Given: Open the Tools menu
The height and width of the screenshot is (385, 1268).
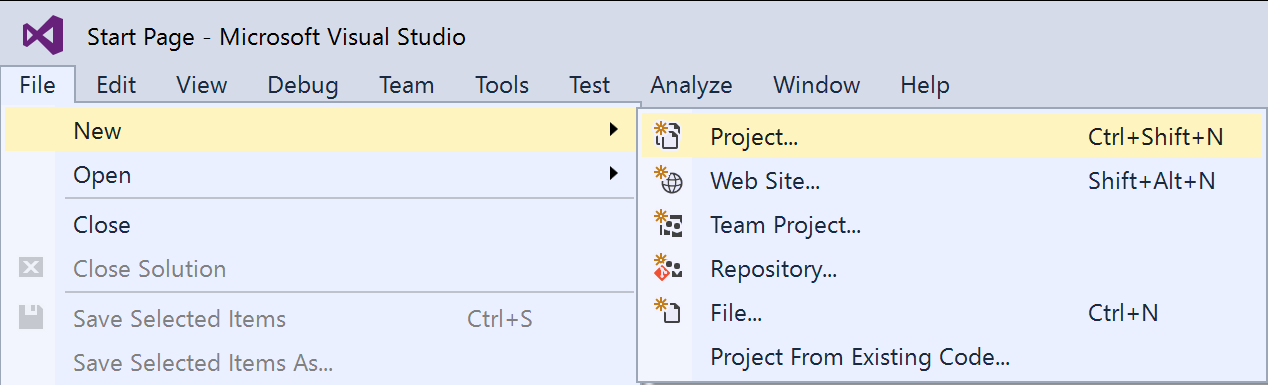Looking at the screenshot, I should 502,85.
